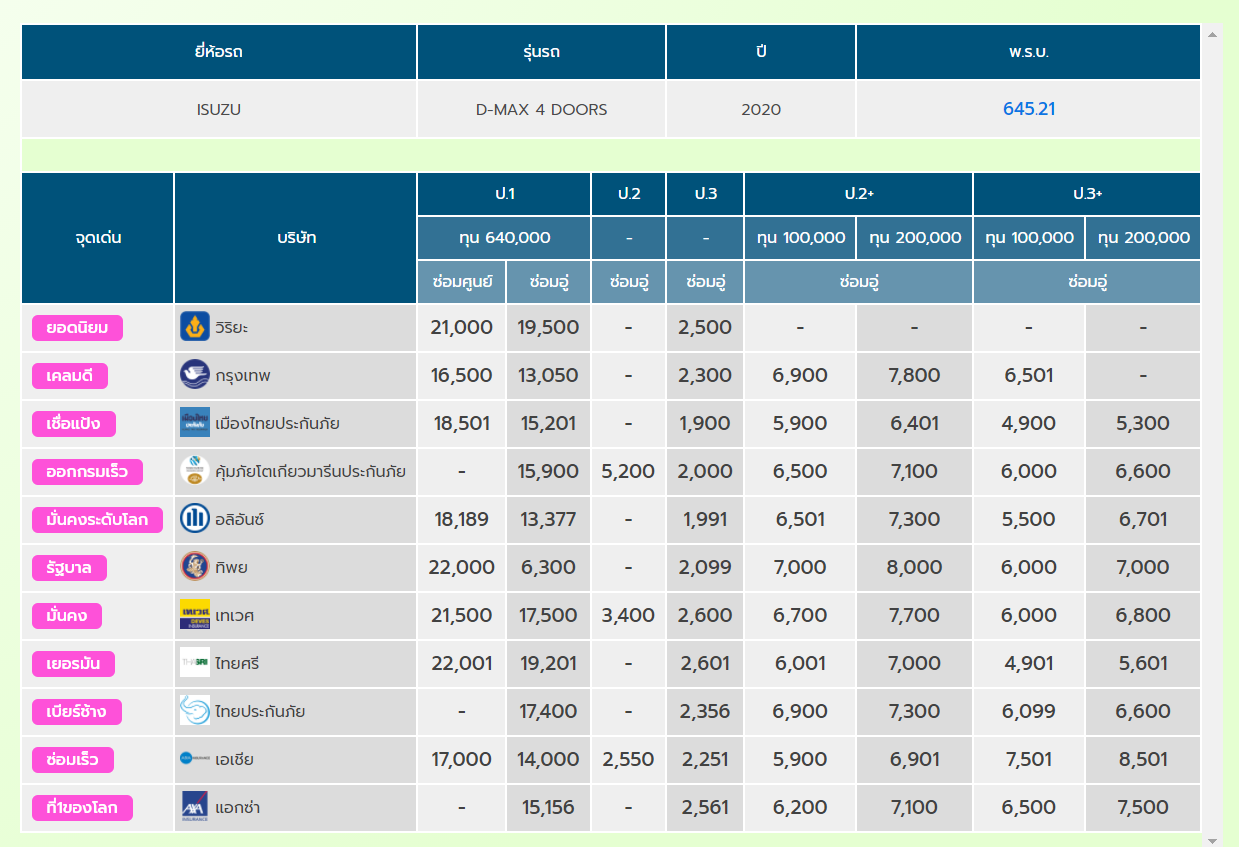Click the เบียร์ช้าง pink badge
1239x847 pixels.
[77, 712]
